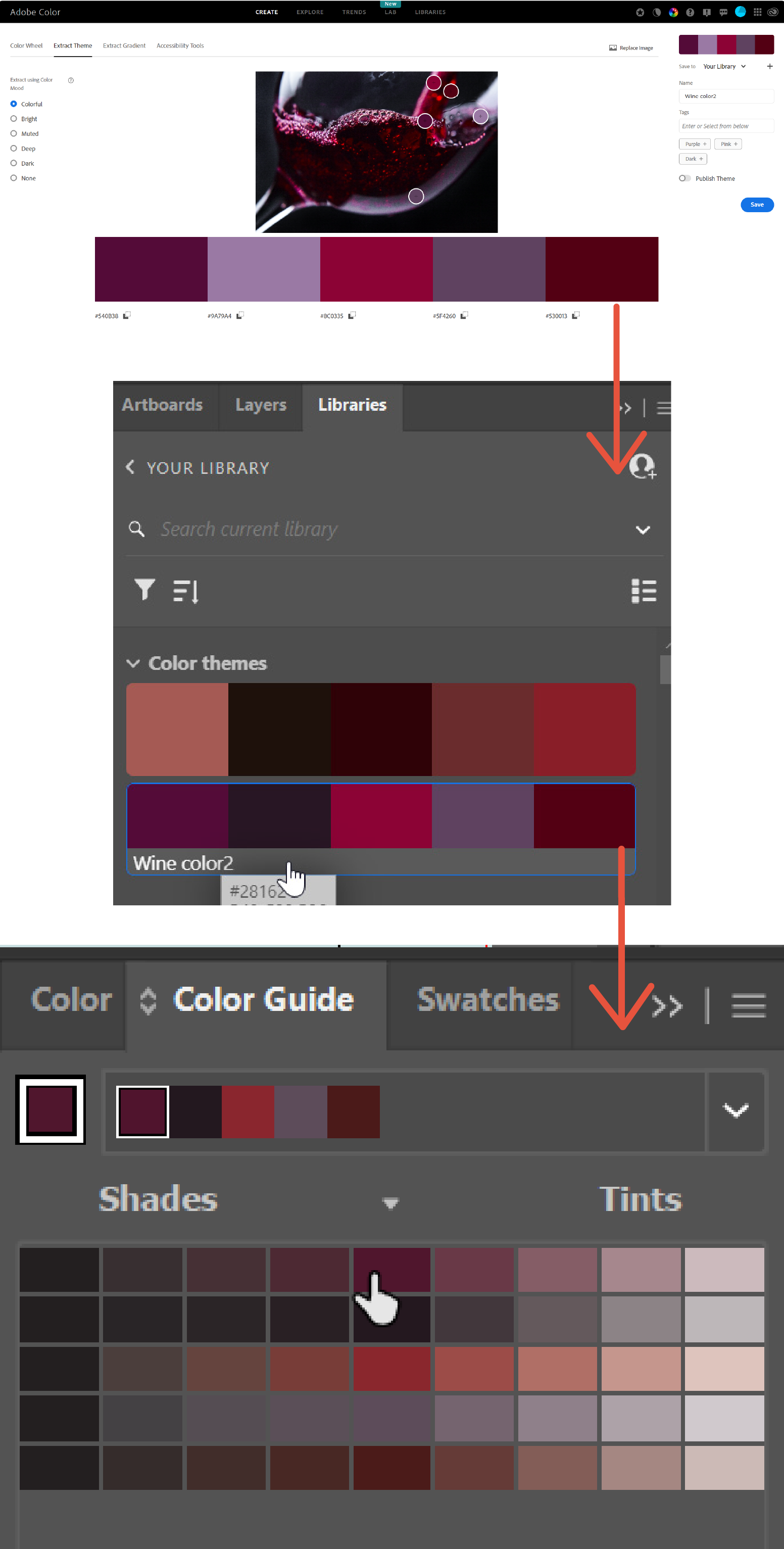This screenshot has height=1549, width=784.
Task: Select the Muted color mood option
Action: (x=14, y=133)
